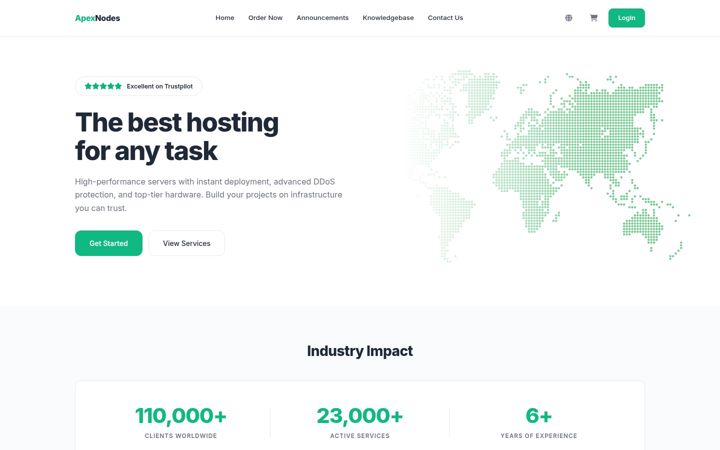720x450 pixels.
Task: Open the language globe icon
Action: (568, 18)
